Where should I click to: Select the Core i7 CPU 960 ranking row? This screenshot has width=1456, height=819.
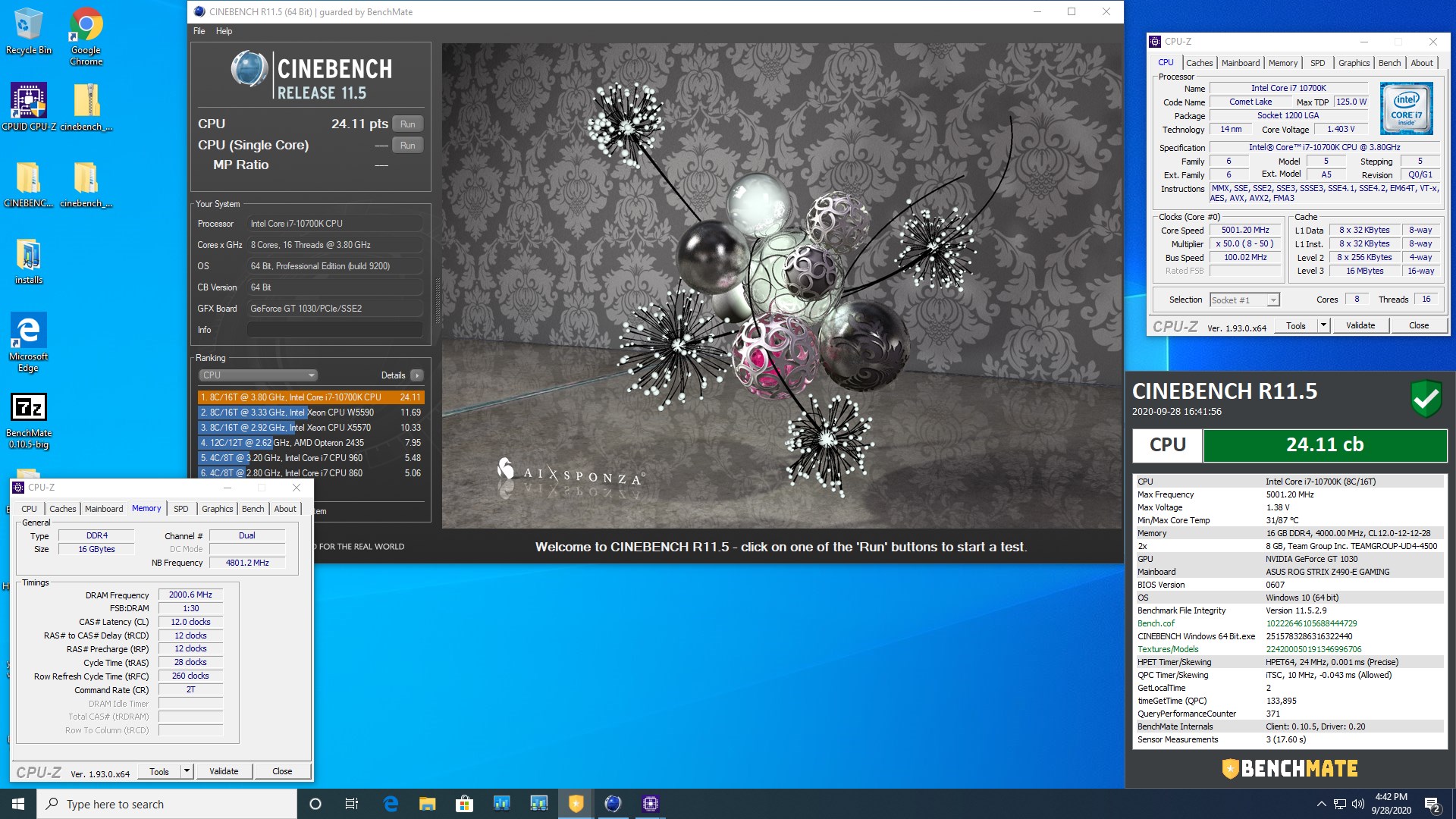point(311,458)
